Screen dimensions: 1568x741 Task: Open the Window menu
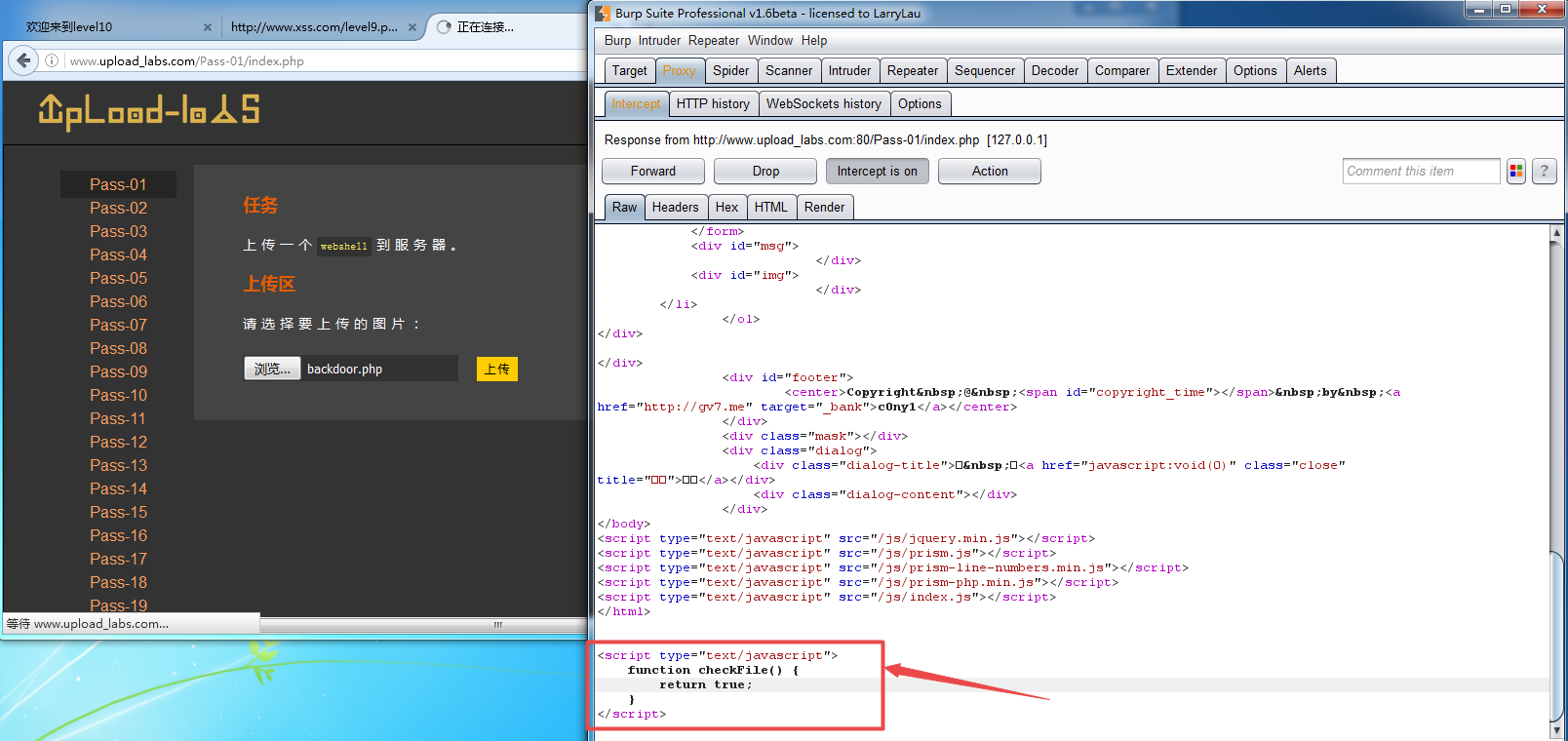tap(770, 41)
